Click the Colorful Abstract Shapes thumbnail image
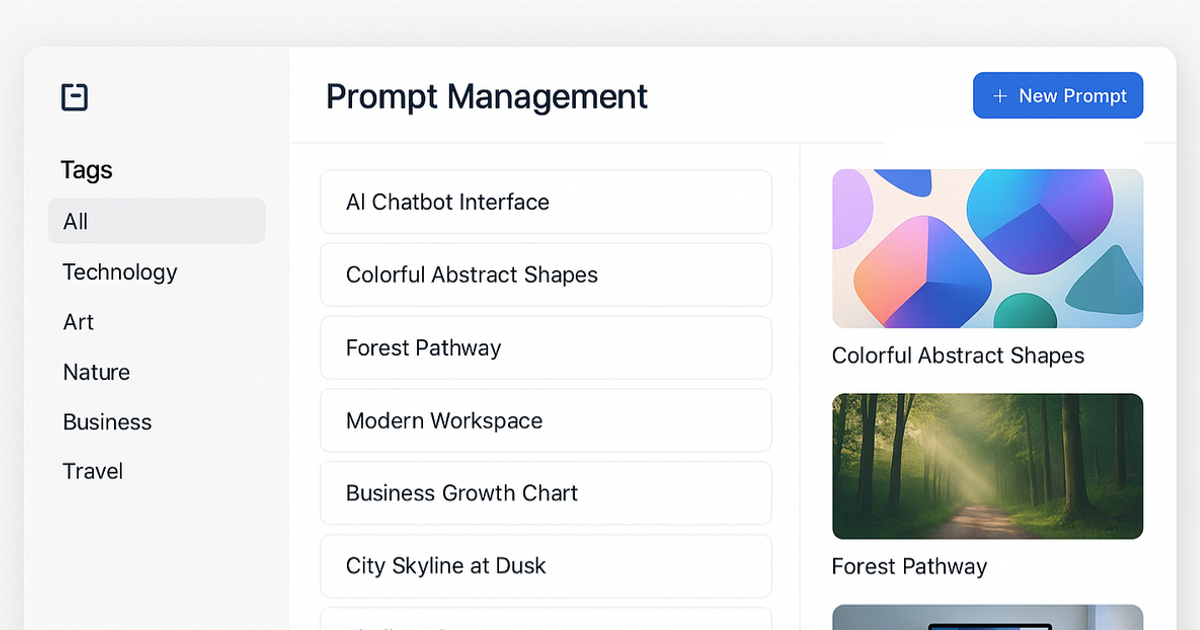This screenshot has width=1200, height=630. coord(988,249)
